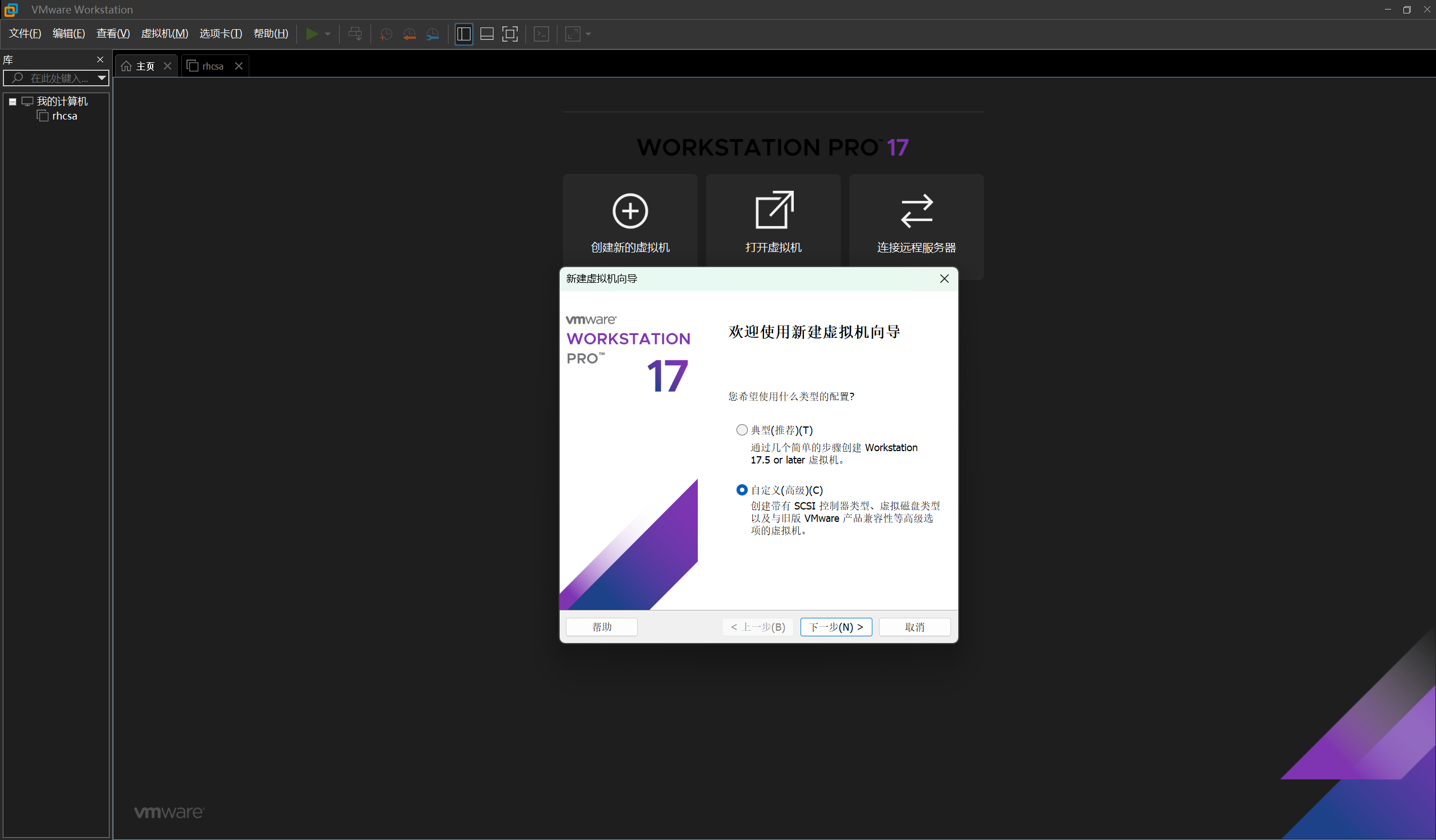The image size is (1436, 840).
Task: Click the Console View toolbar icon
Action: (x=541, y=34)
